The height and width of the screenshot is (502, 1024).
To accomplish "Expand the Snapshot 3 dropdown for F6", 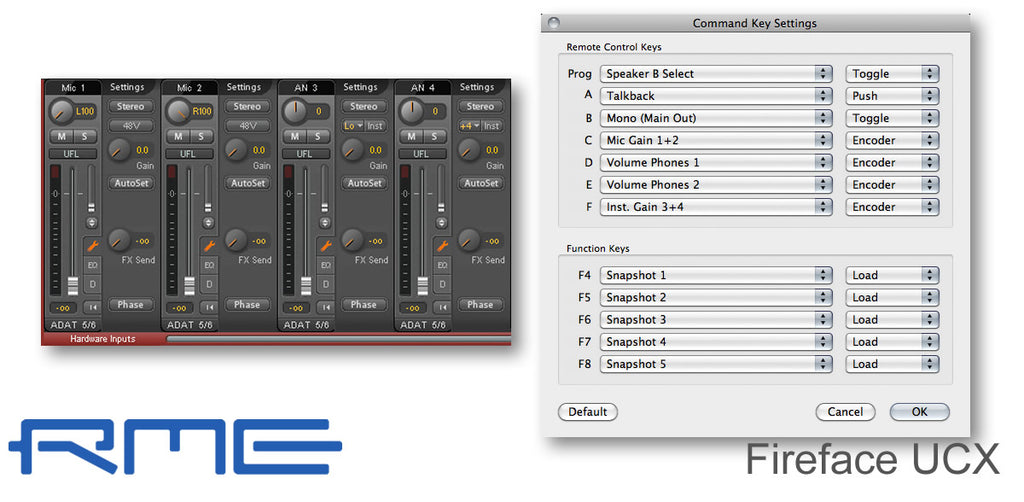I will coord(716,320).
